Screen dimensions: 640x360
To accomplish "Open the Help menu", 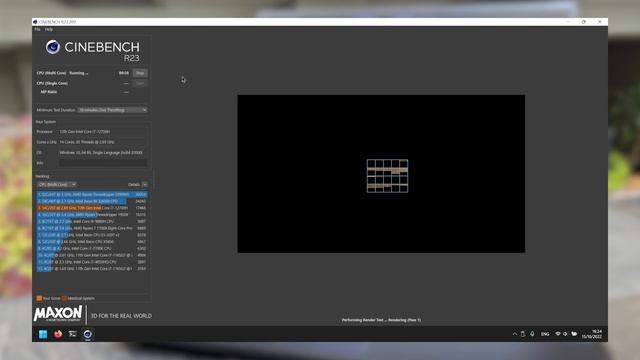I will click(x=49, y=29).
